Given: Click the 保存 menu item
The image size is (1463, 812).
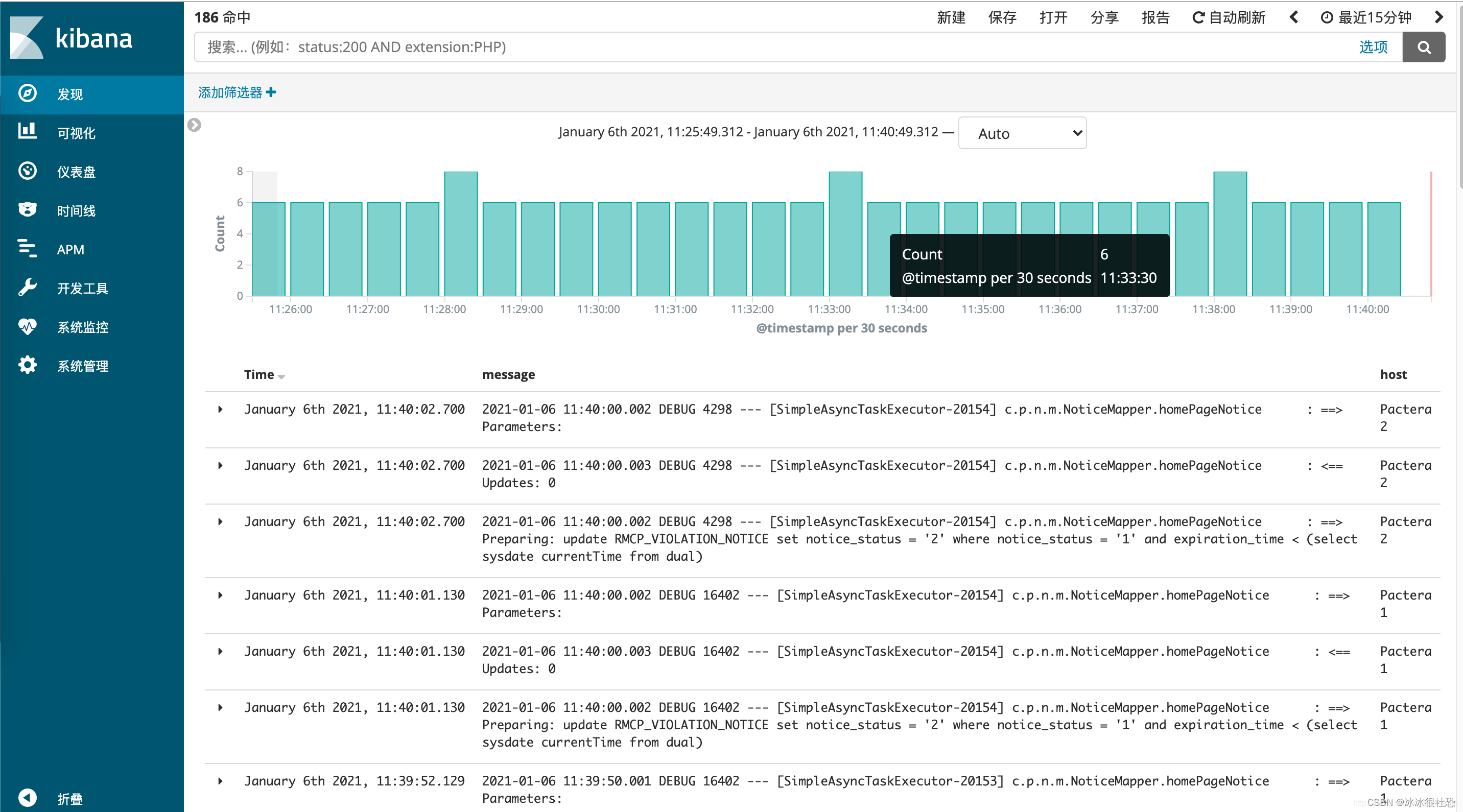Looking at the screenshot, I should pos(1002,17).
